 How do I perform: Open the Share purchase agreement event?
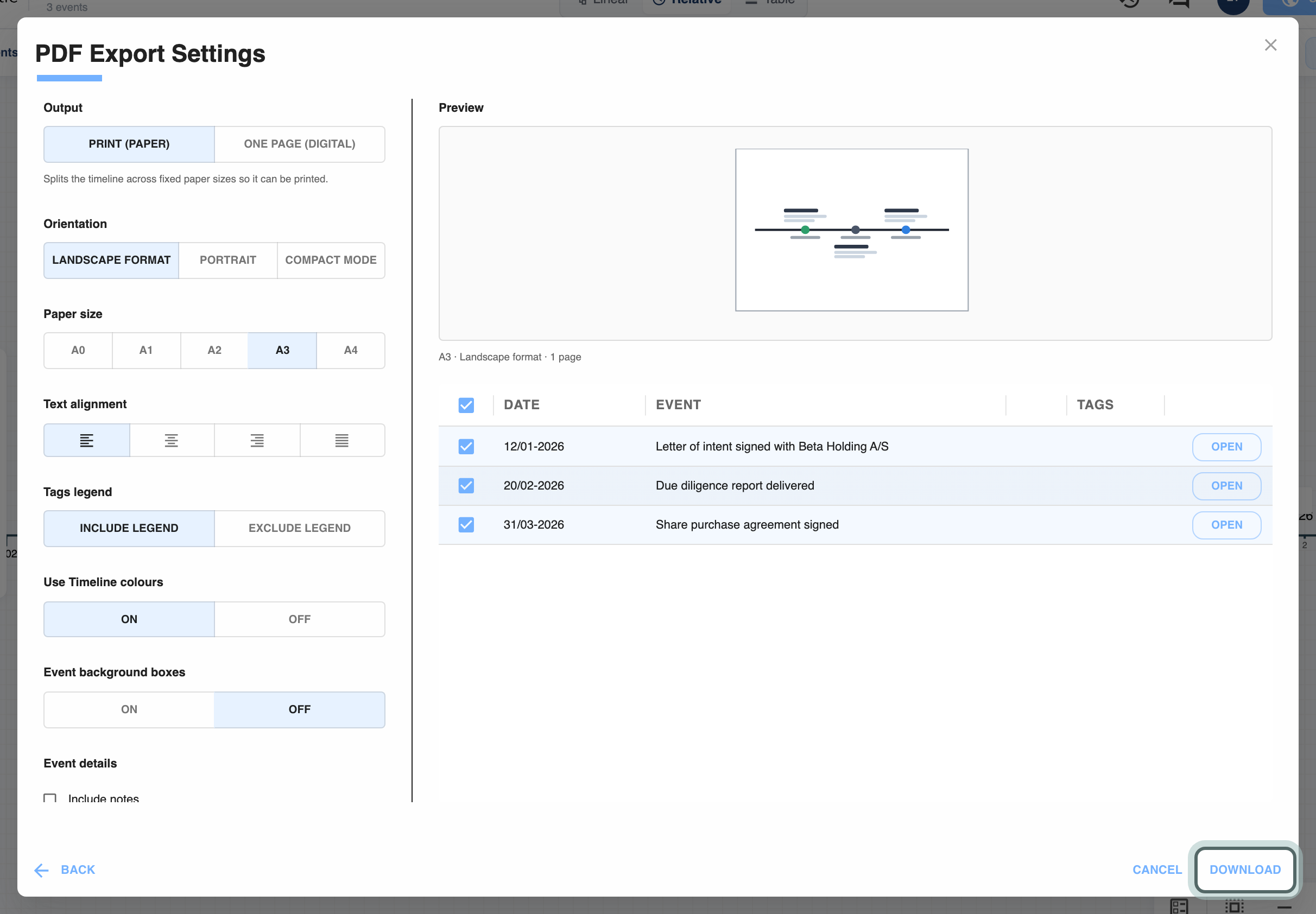(x=1226, y=525)
